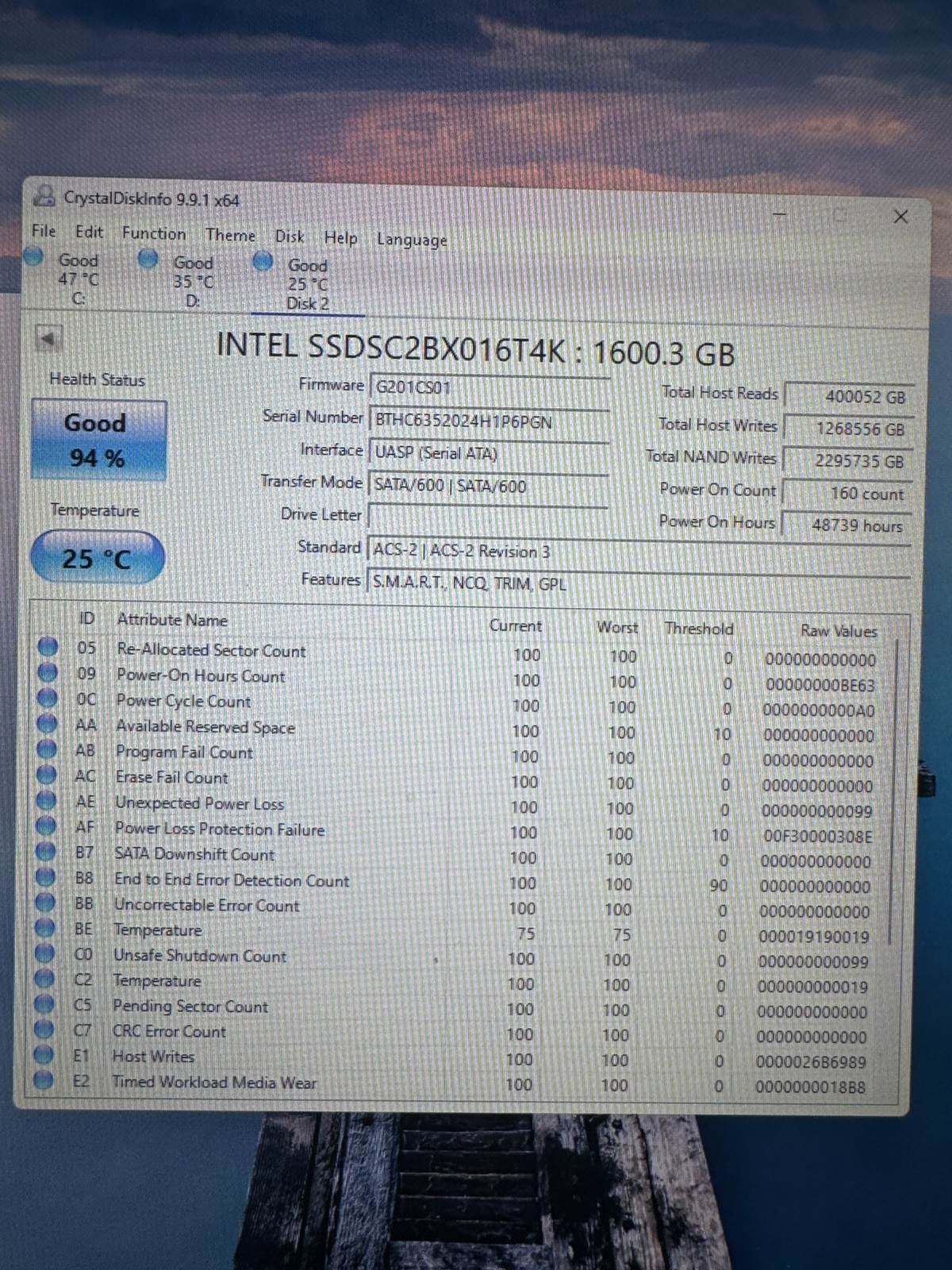Screen dimensions: 952x1270
Task: Open the File menu
Action: tap(44, 231)
